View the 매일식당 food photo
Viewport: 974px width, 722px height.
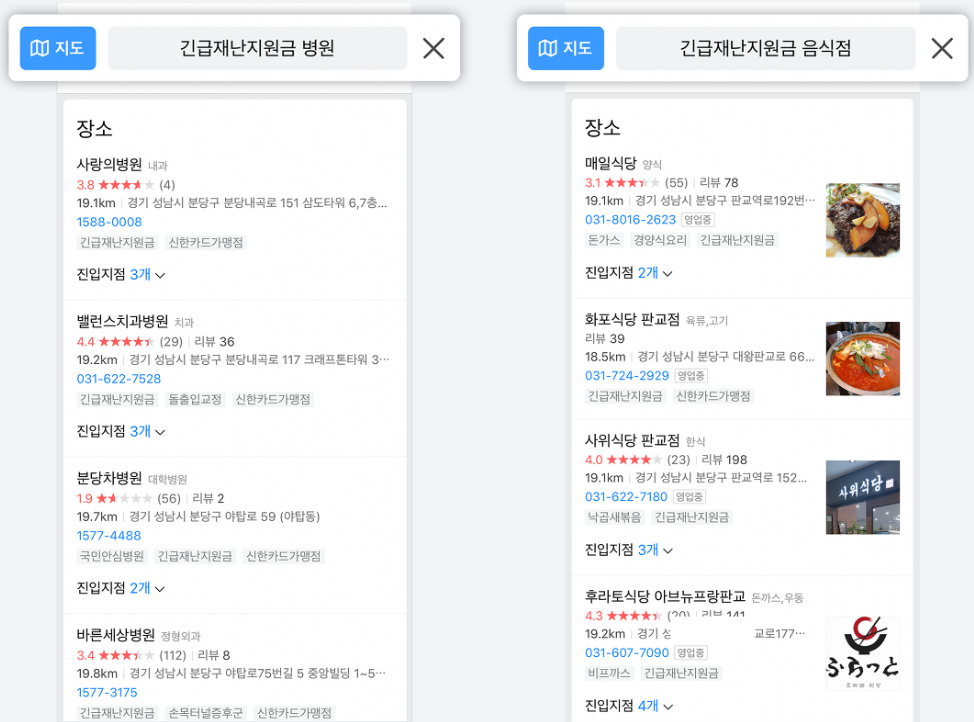862,220
